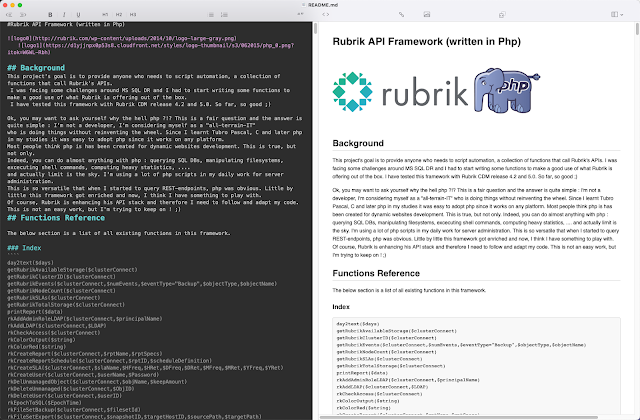
Task: Click 'rkCreateSLA' line in the editor
Action: click(x=145, y=368)
